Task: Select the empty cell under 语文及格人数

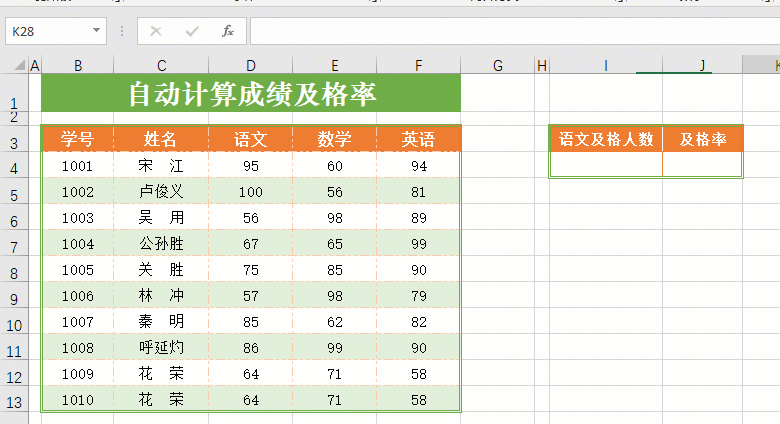Action: (x=606, y=165)
